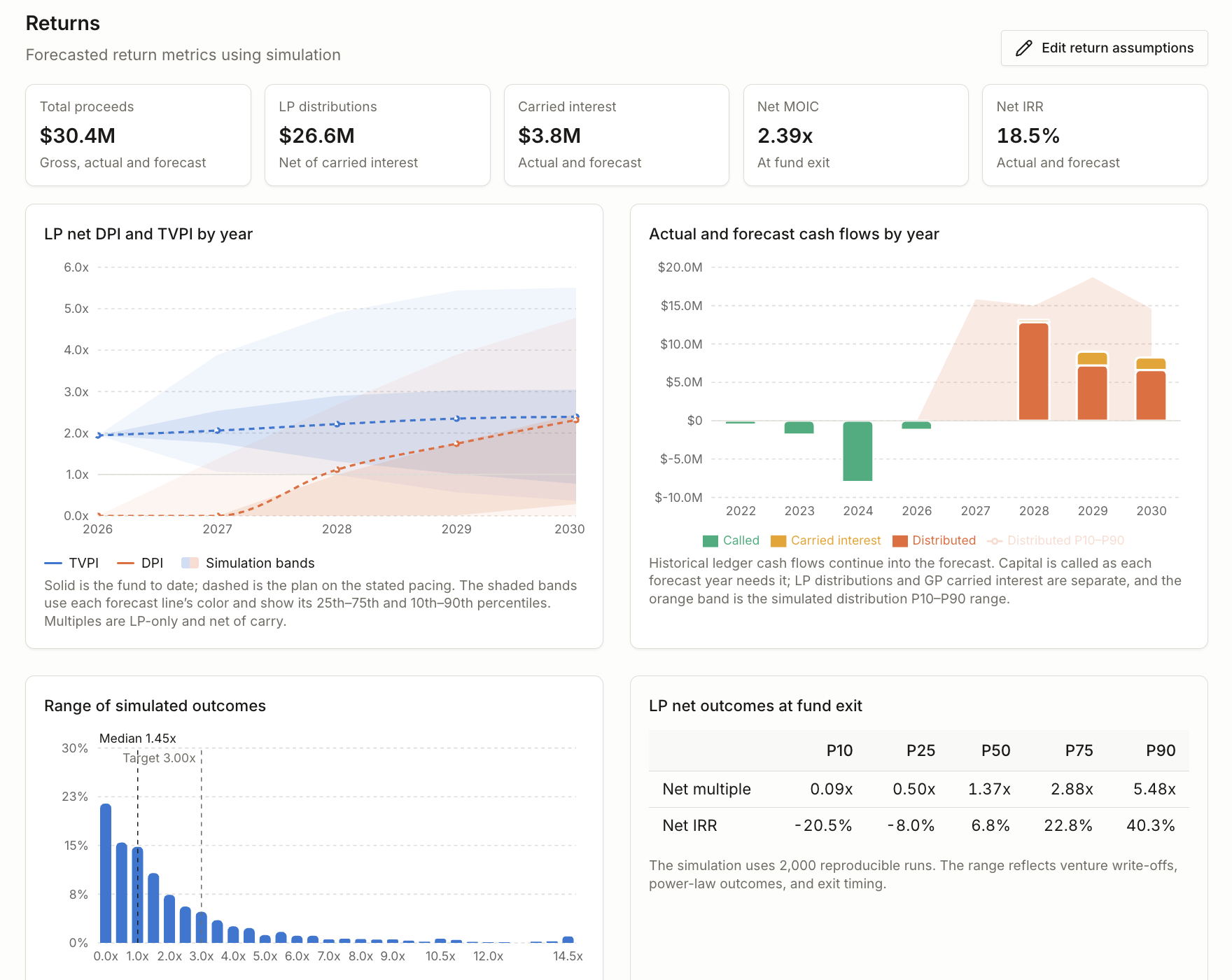Click the Target 3.00x marker label
Viewport: 1232px width, 980px height.
[160, 758]
